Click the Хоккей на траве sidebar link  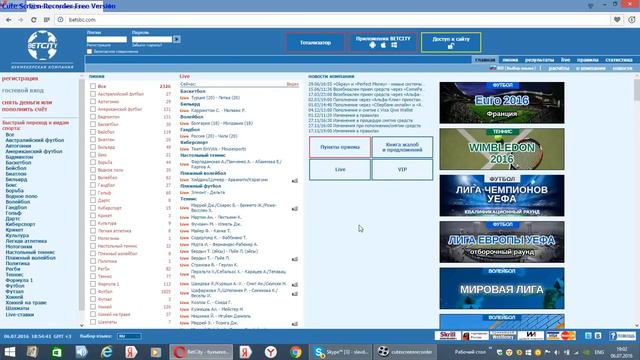point(26,303)
